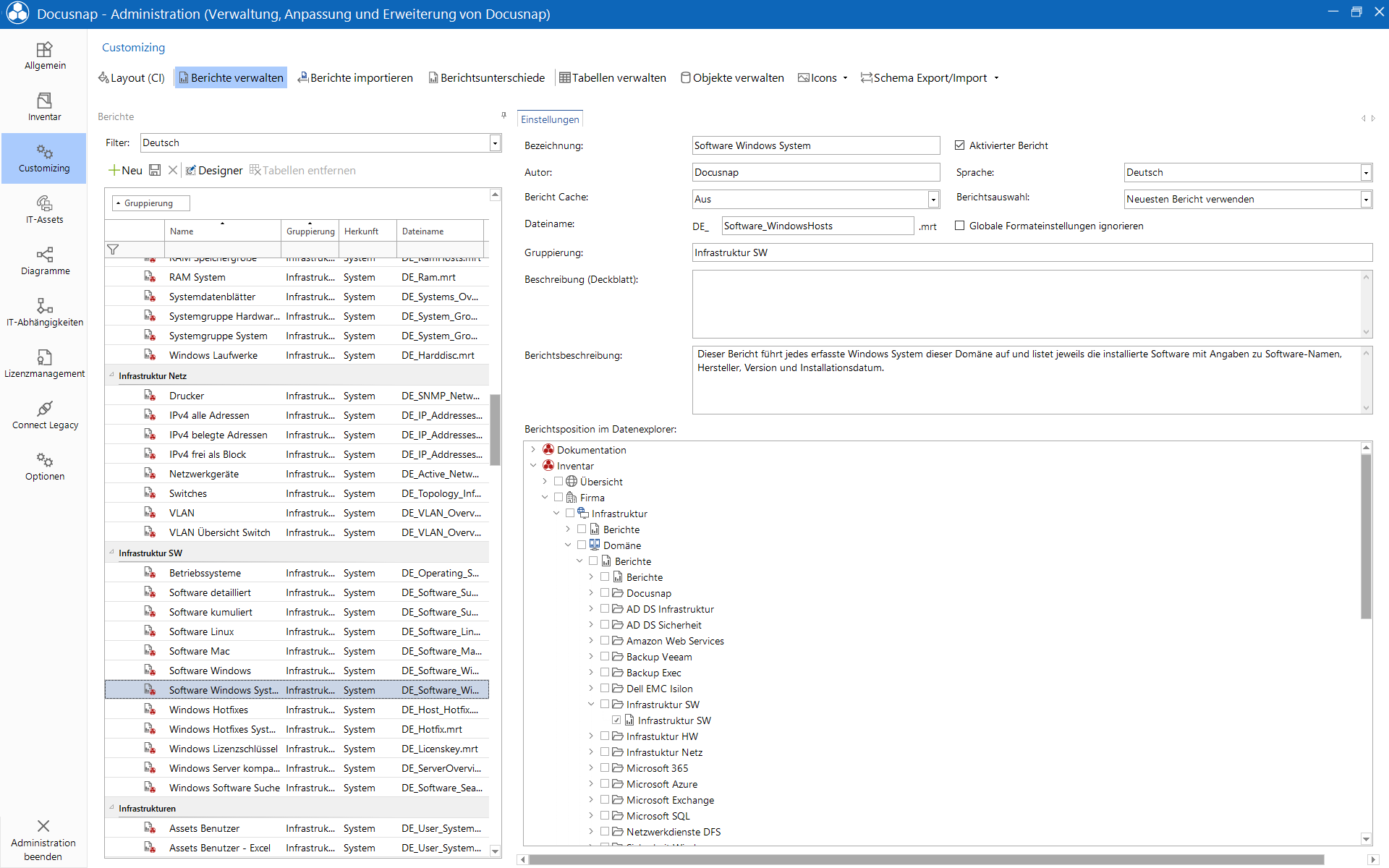1389x868 pixels.
Task: Click the Designer button
Action: 214,170
